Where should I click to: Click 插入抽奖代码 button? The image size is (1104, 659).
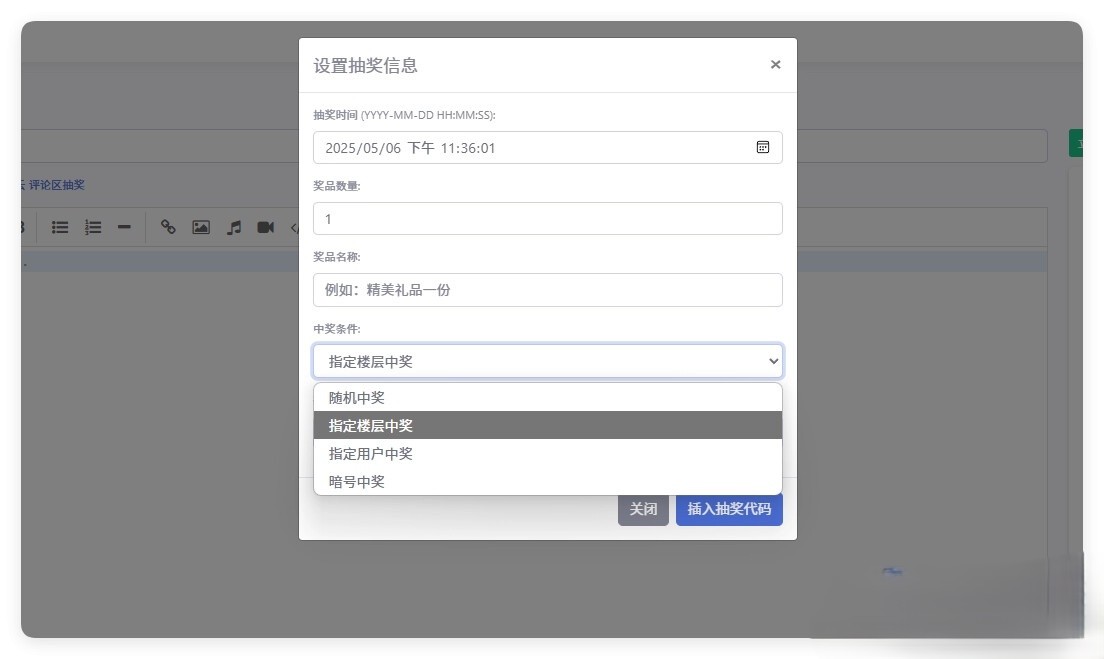pyautogui.click(x=729, y=509)
